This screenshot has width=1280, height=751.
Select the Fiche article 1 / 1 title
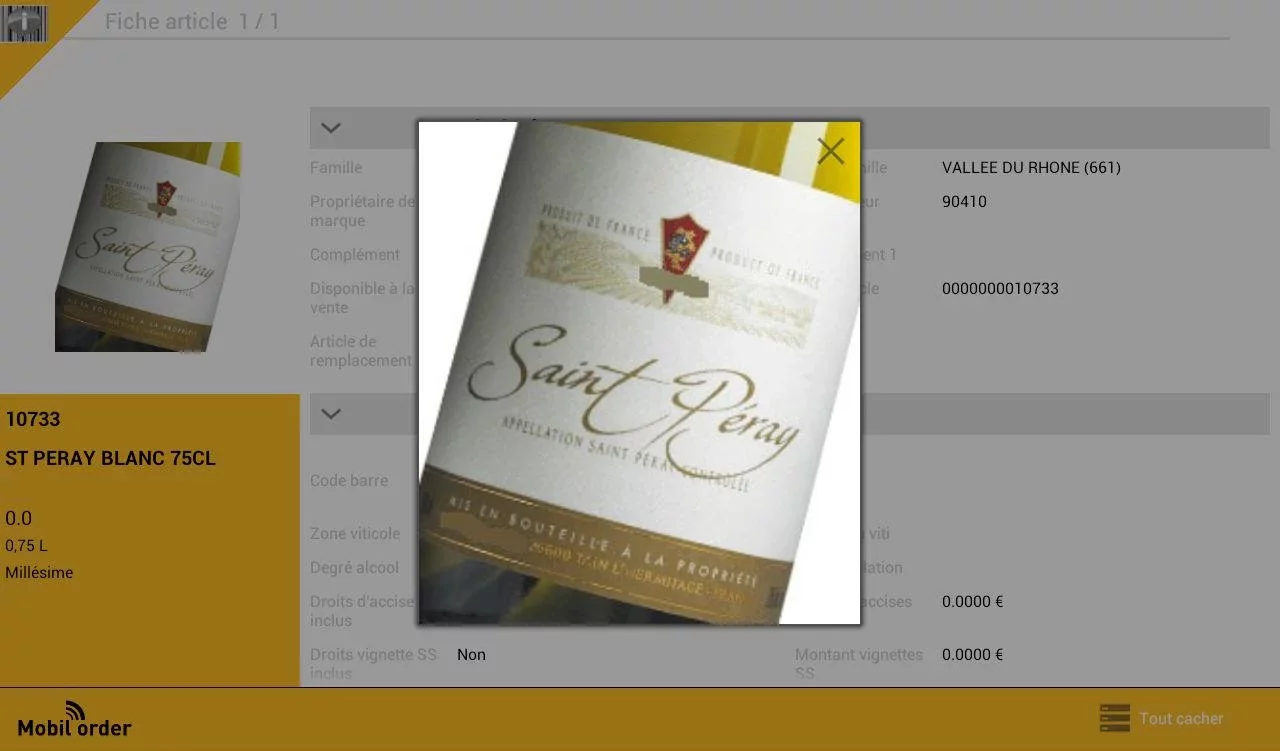click(x=192, y=21)
